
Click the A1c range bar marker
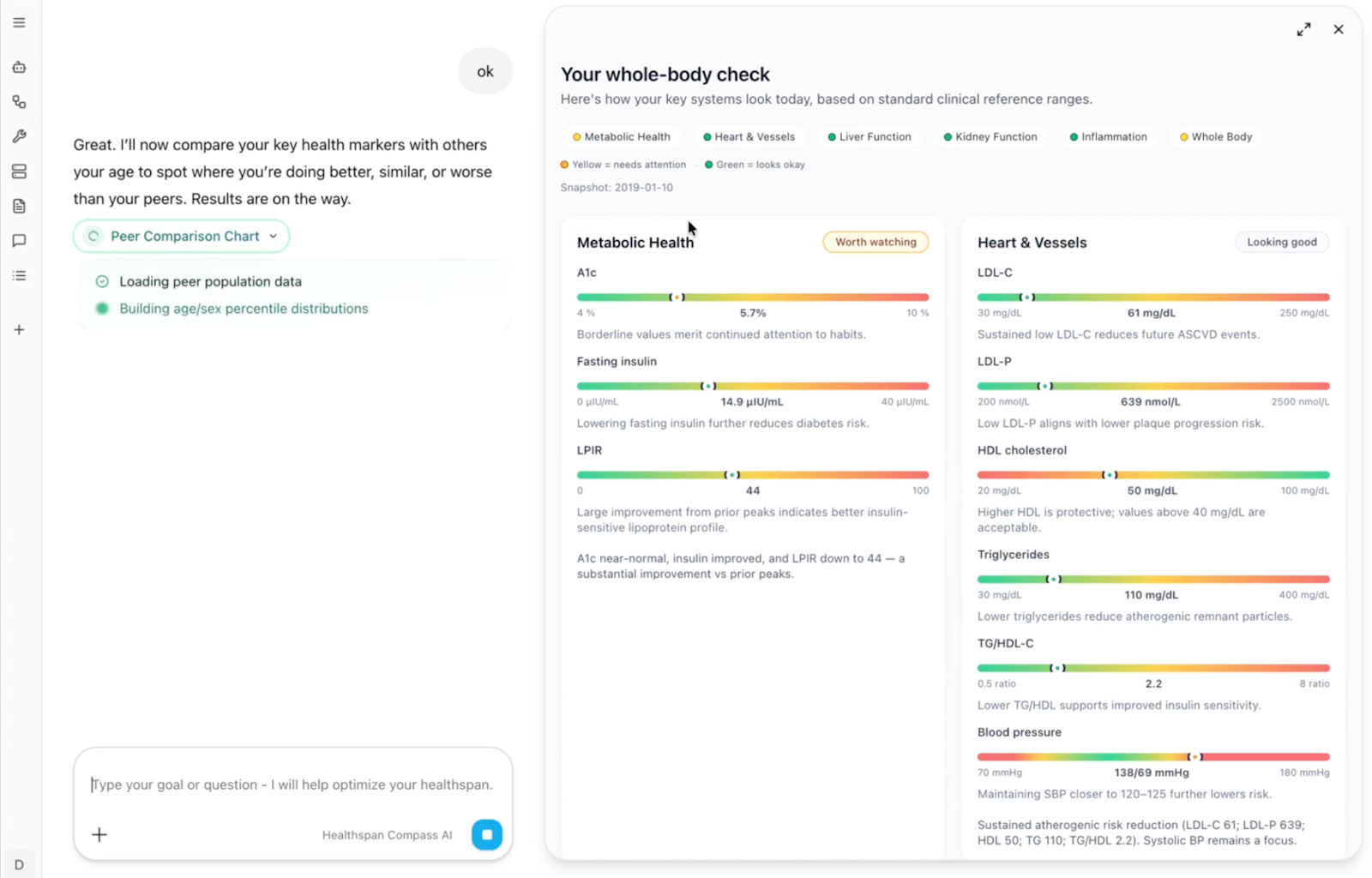(677, 297)
